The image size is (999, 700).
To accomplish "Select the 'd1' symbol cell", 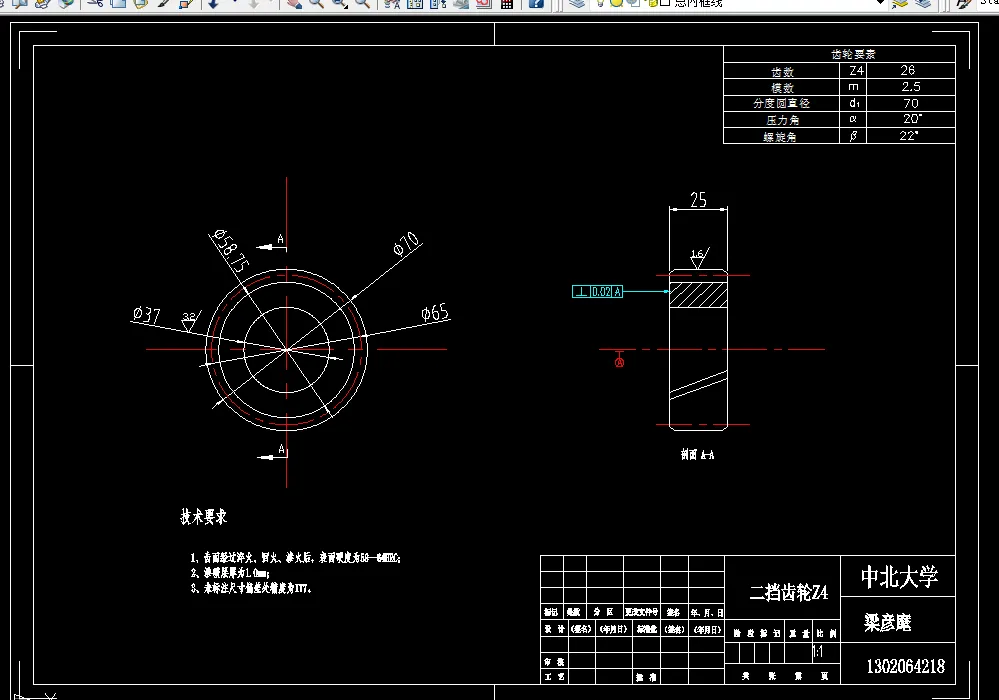I will pyautogui.click(x=854, y=103).
